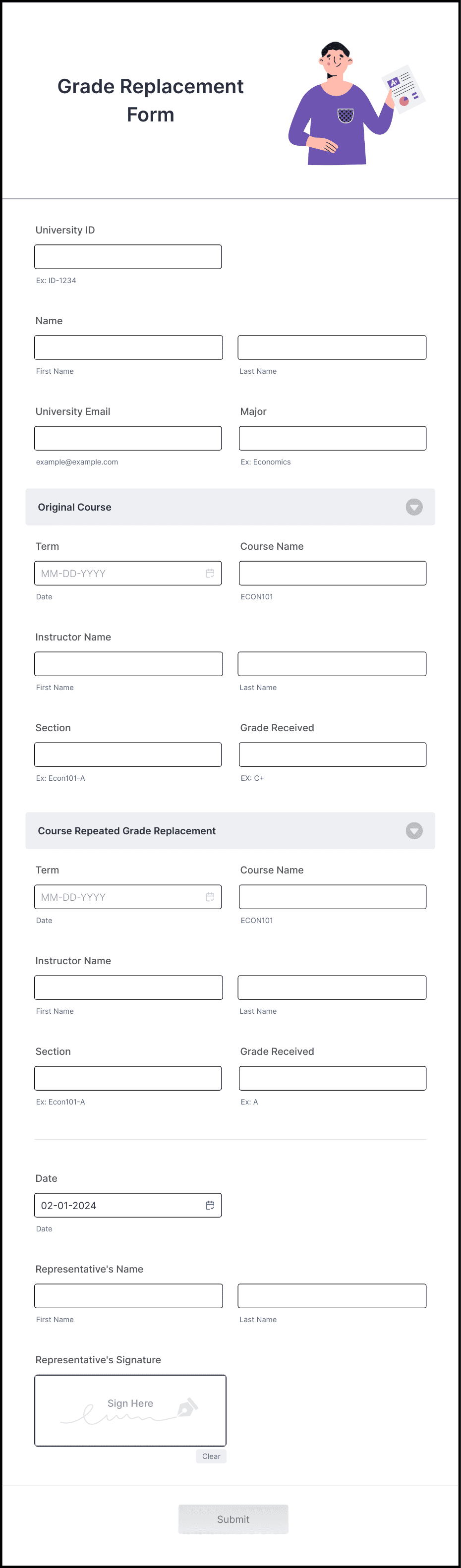Focus the student First Name field
Screen dimensions: 461x1568
[x=128, y=348]
